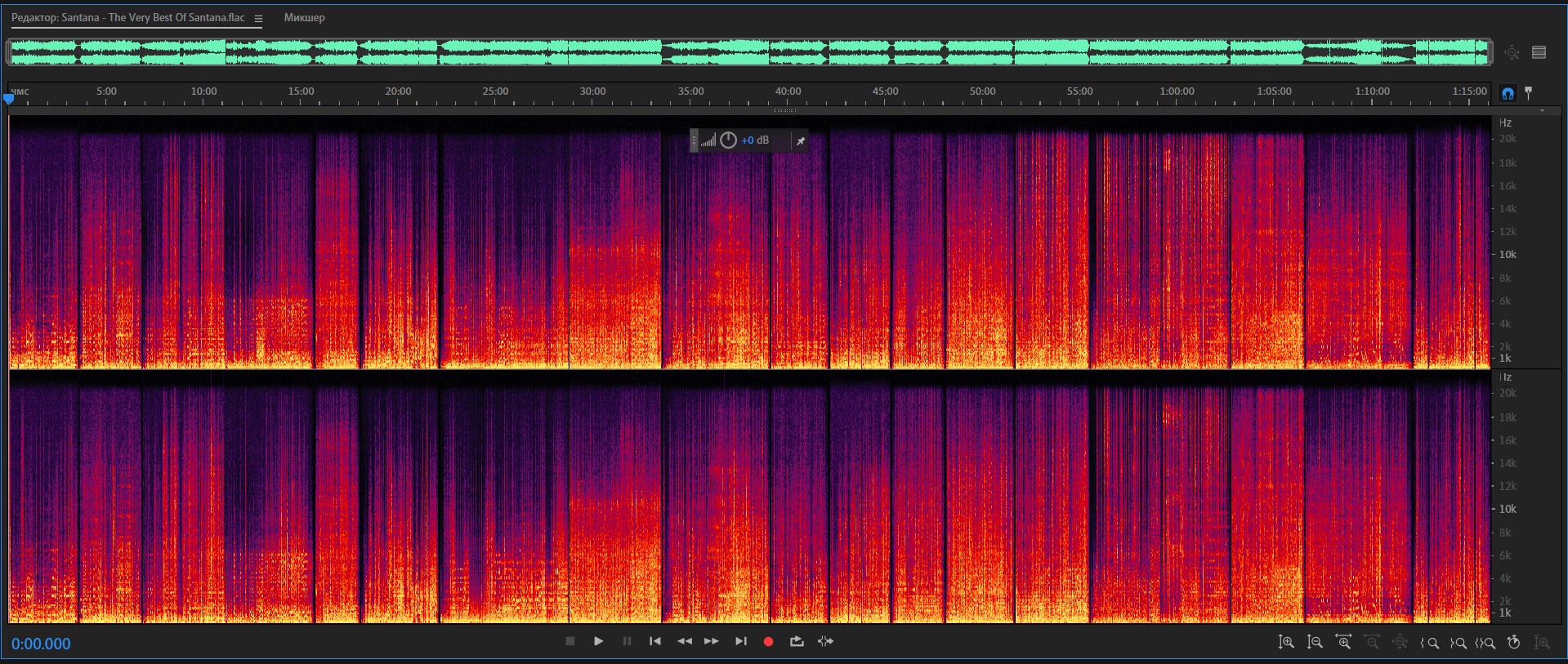Click the fast forward button
Screen dimensions: 1568x664
click(712, 641)
